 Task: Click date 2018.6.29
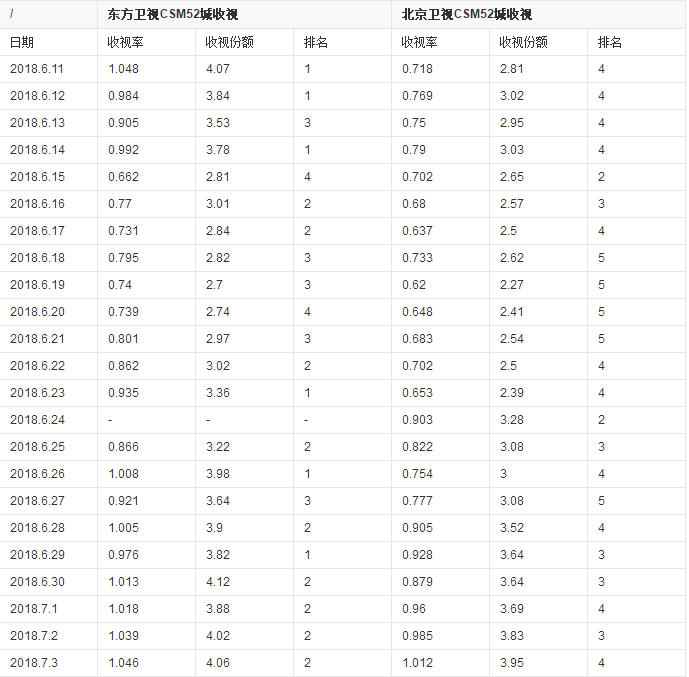pos(37,555)
